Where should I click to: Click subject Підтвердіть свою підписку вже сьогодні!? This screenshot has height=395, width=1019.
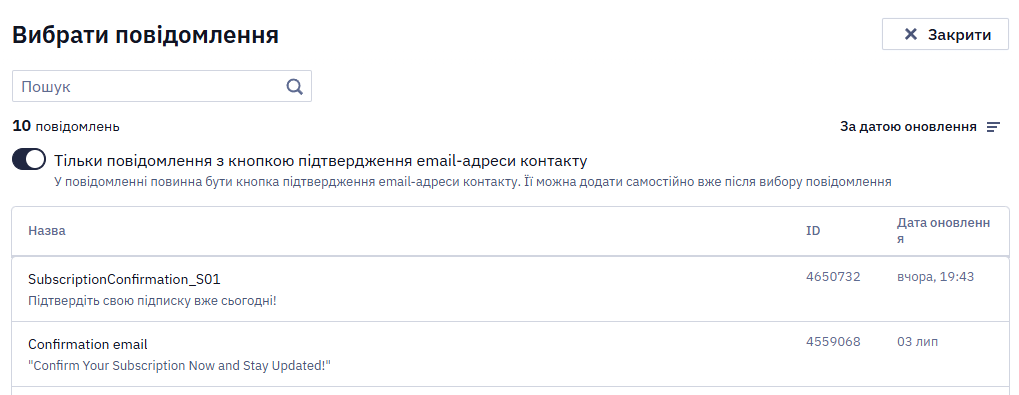[152, 301]
